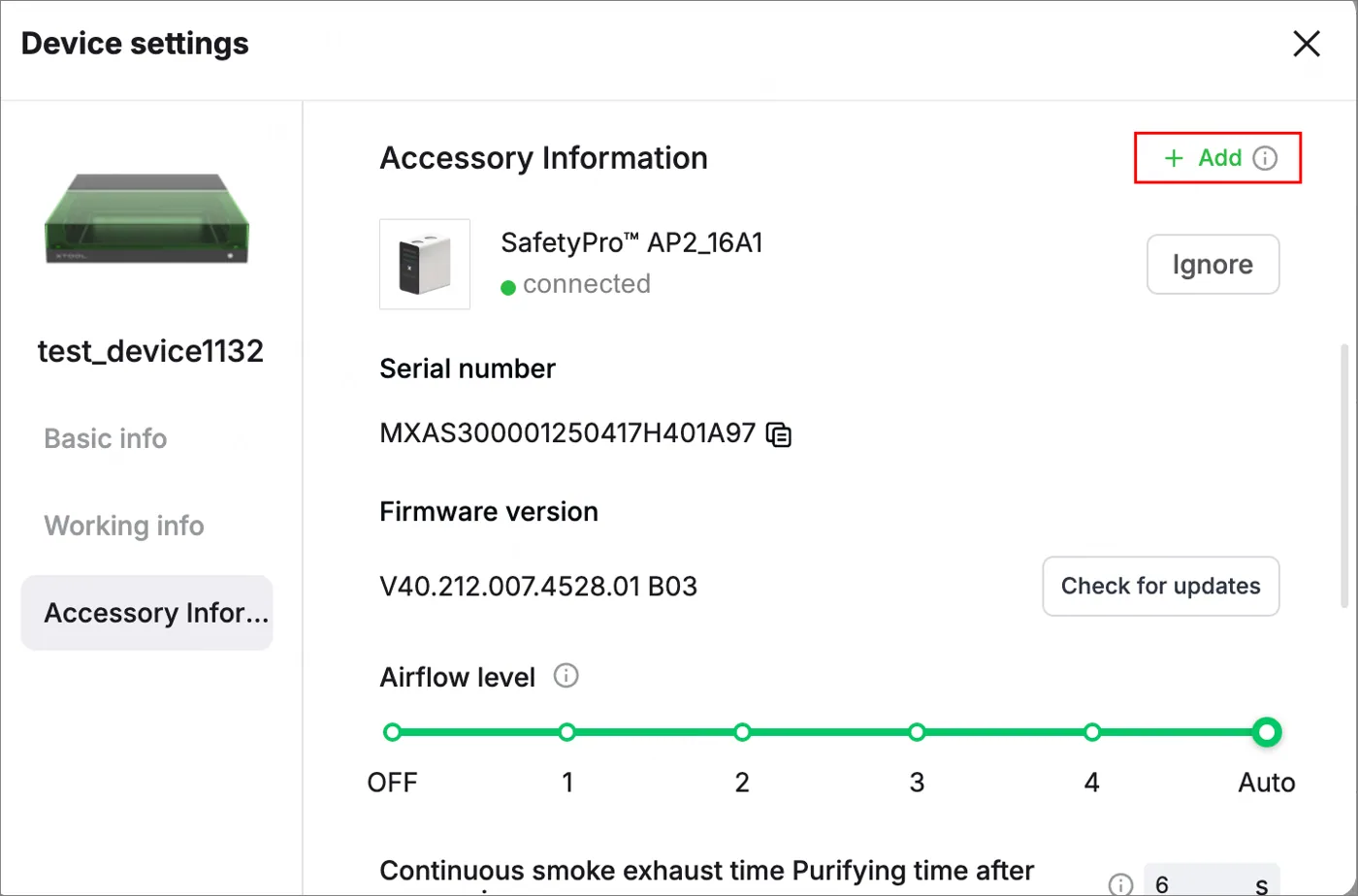Click the plus Add accessory button
Image resolution: width=1358 pixels, height=896 pixels.
[1203, 158]
